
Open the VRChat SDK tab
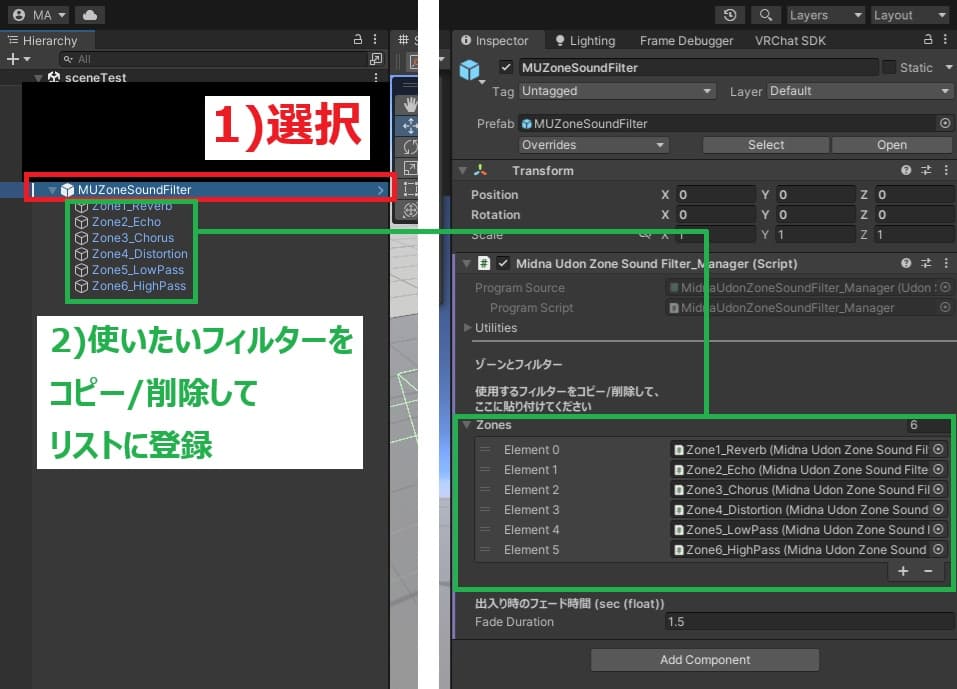pos(790,41)
